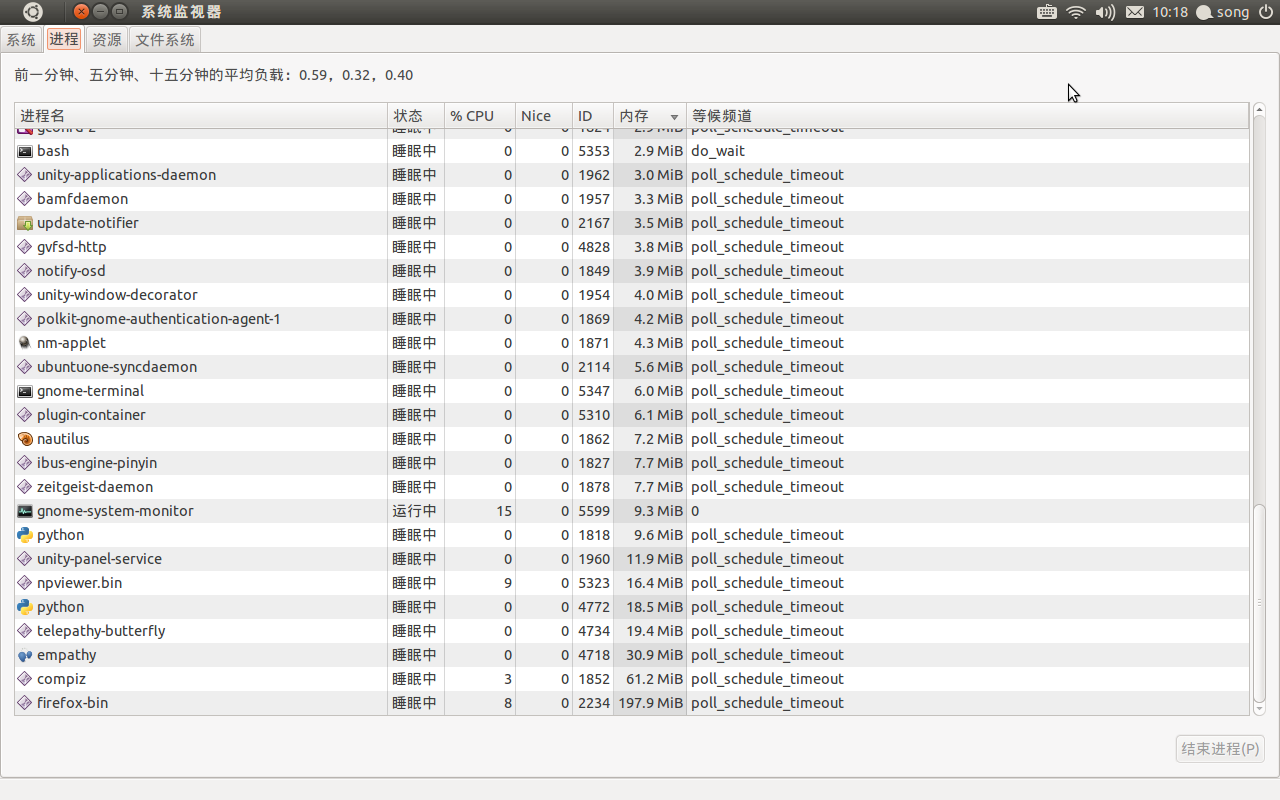The width and height of the screenshot is (1280, 800).
Task: Switch to the 系统 tab
Action: (x=21, y=40)
